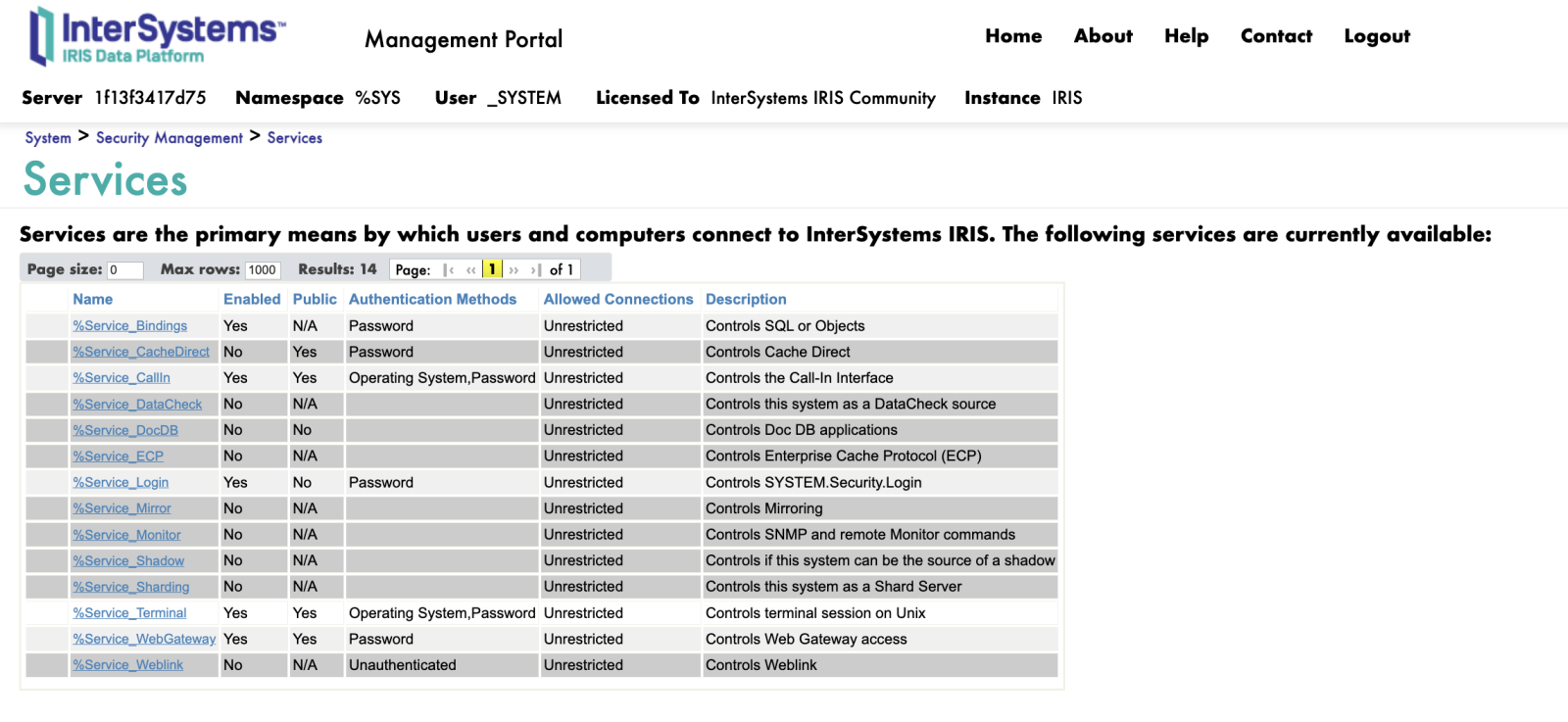Viewport: 1568px width, 722px height.
Task: Sort by Enabled column header
Action: 252,300
